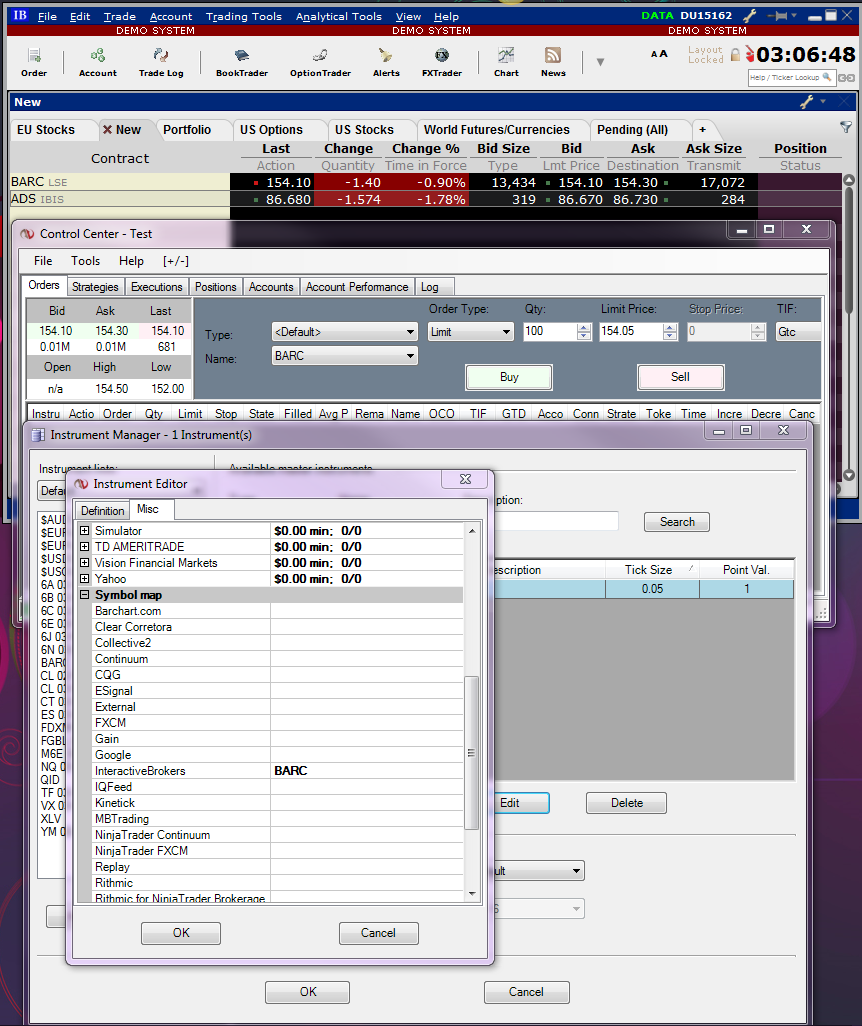Open Tools menu in Control Center
The width and height of the screenshot is (862, 1026).
tap(85, 261)
